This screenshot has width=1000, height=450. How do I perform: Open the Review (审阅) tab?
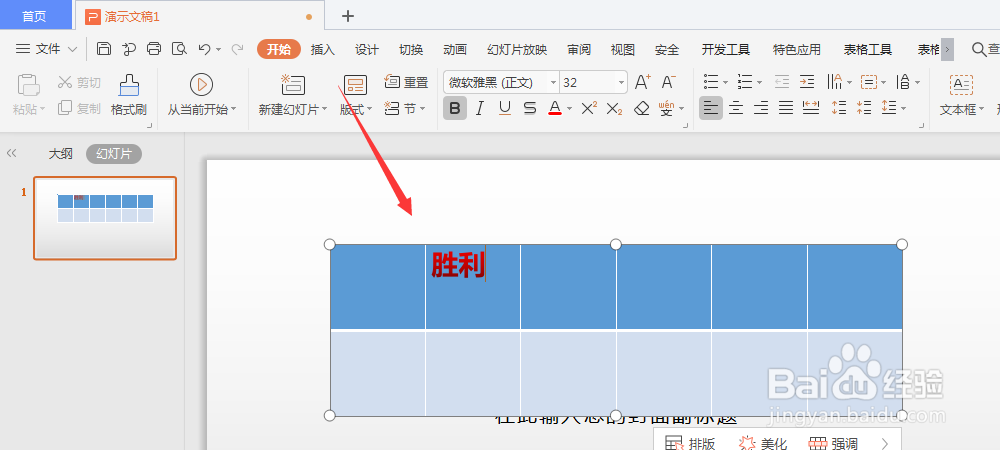point(579,50)
